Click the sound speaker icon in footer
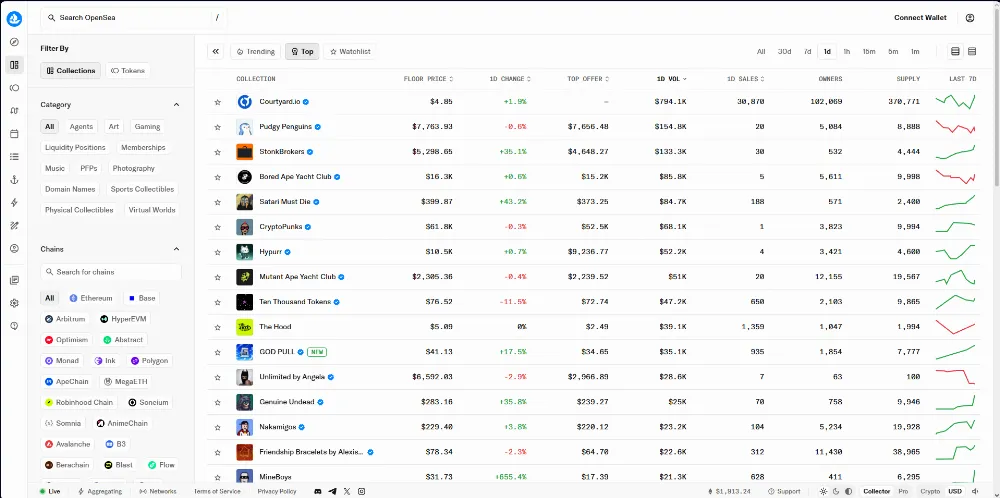The image size is (1000, 498). [974, 492]
